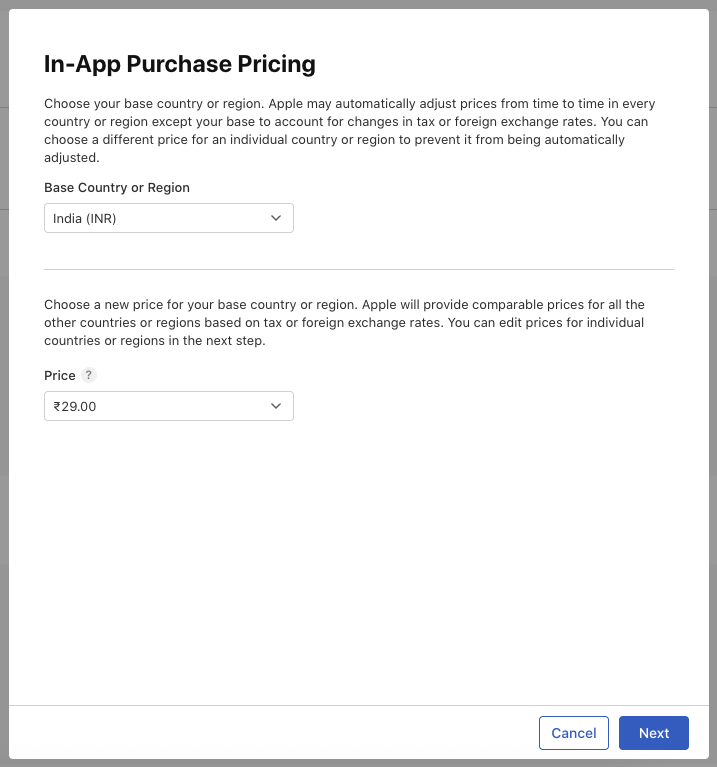
Task: Click the India (INR) selected value text
Action: click(85, 218)
